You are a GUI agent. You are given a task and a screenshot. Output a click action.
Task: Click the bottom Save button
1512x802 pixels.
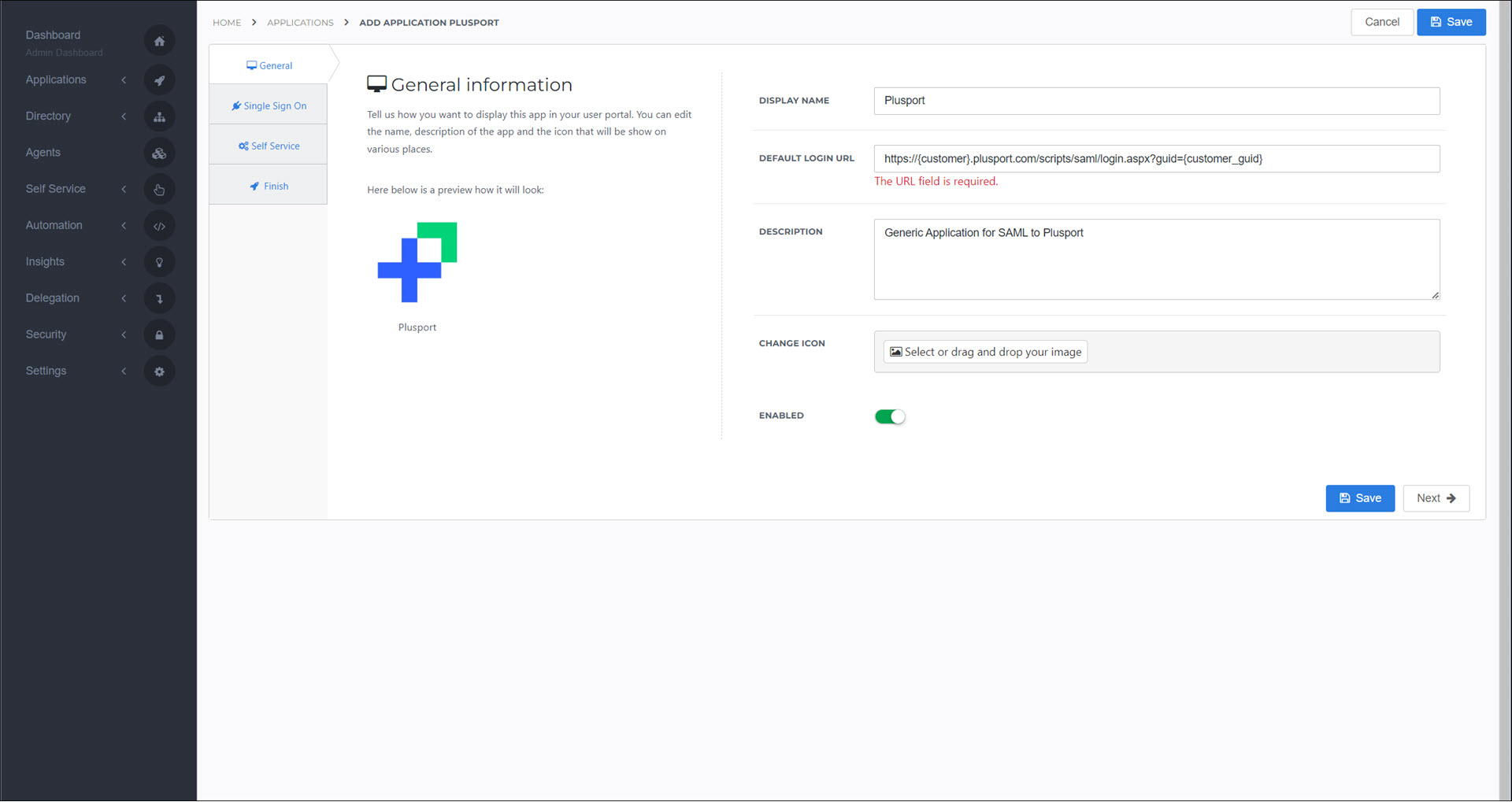(1360, 498)
